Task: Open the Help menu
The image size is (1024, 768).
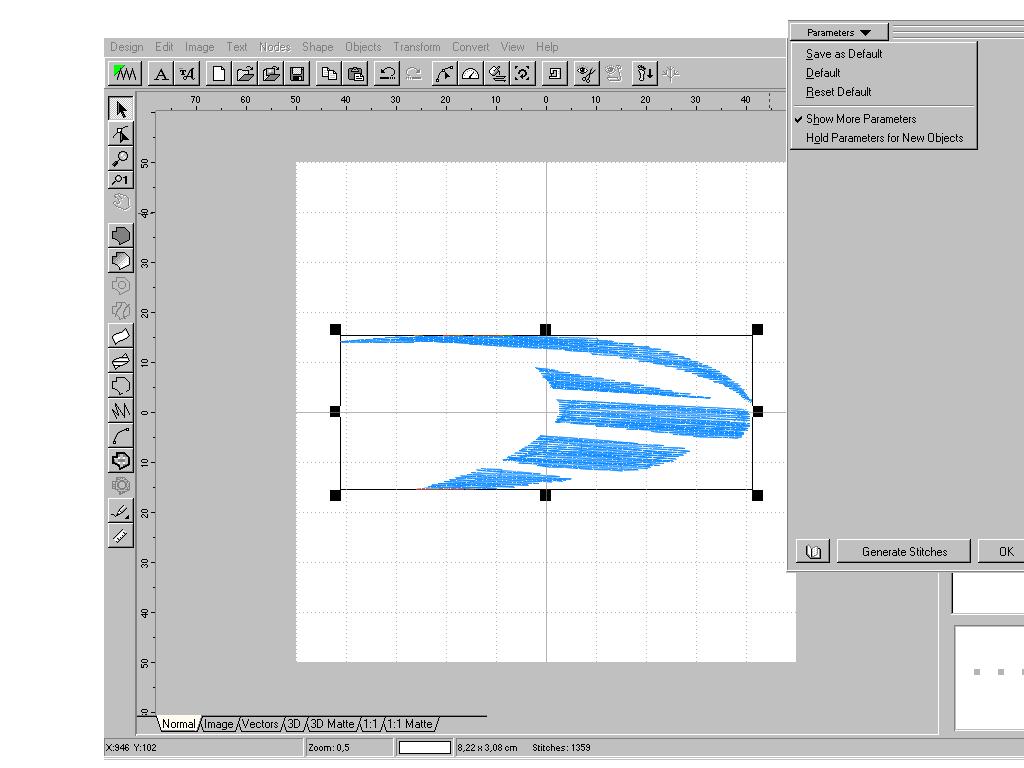Action: (547, 47)
